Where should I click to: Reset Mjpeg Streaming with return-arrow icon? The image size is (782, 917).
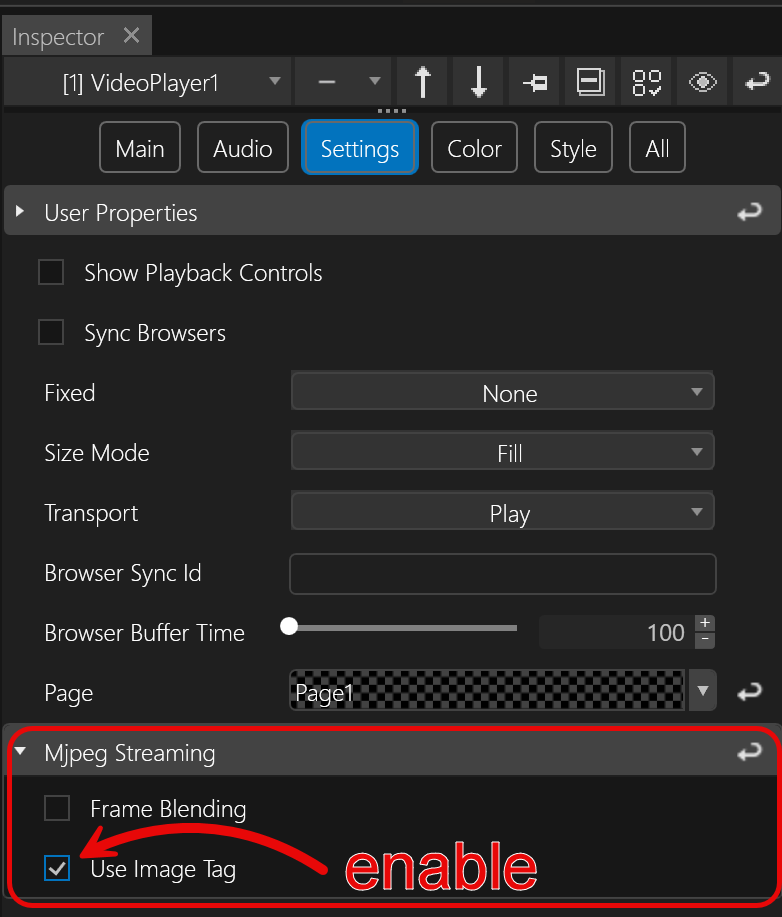(x=749, y=751)
